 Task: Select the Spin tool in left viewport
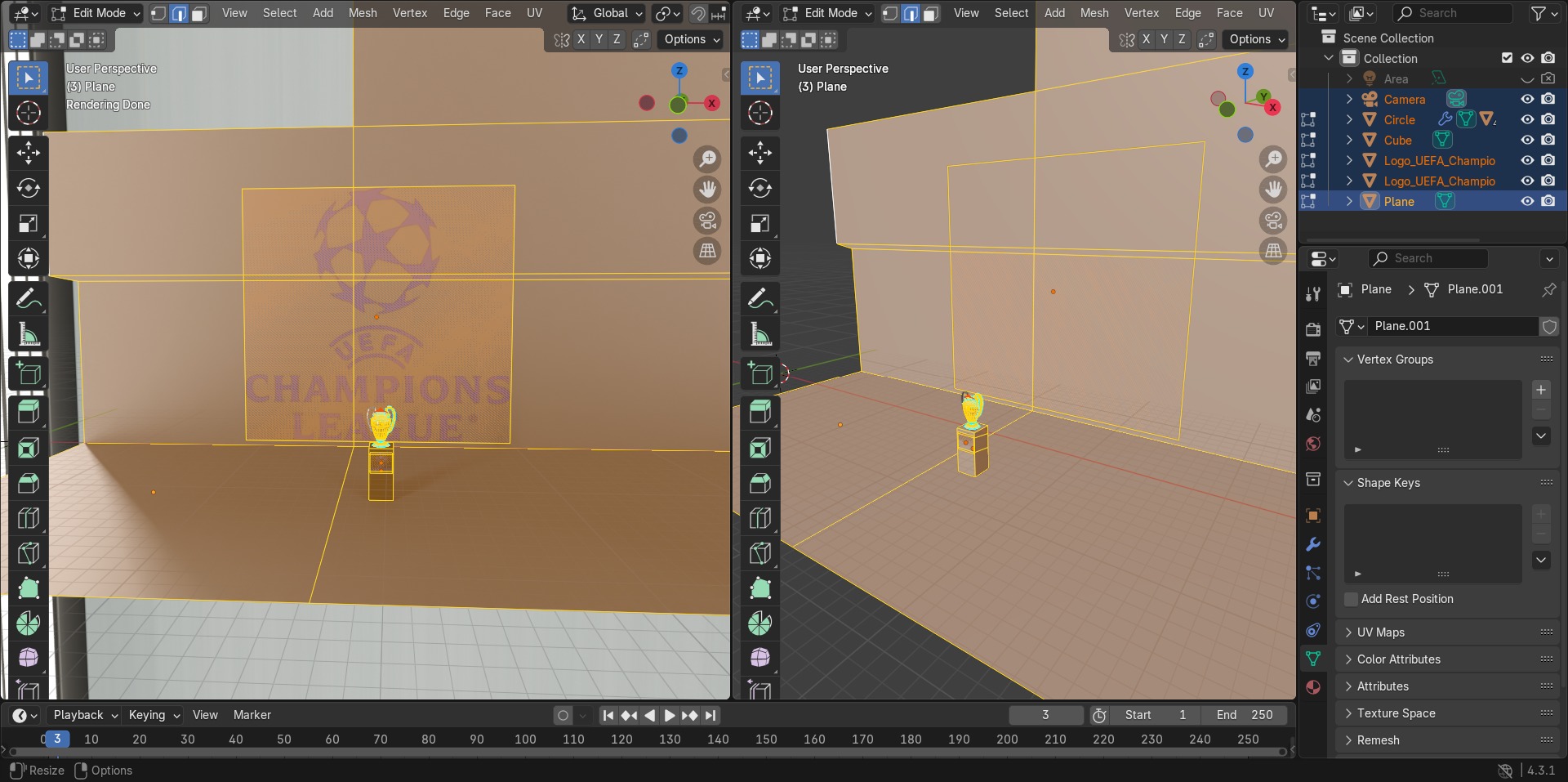[29, 623]
